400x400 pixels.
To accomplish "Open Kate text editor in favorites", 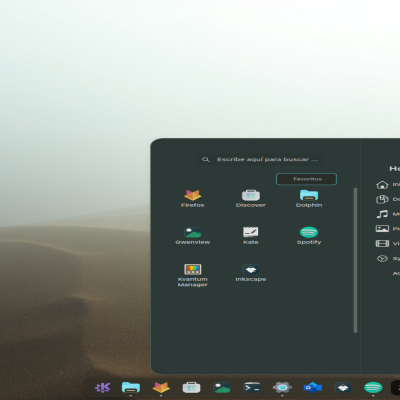I will tap(251, 235).
